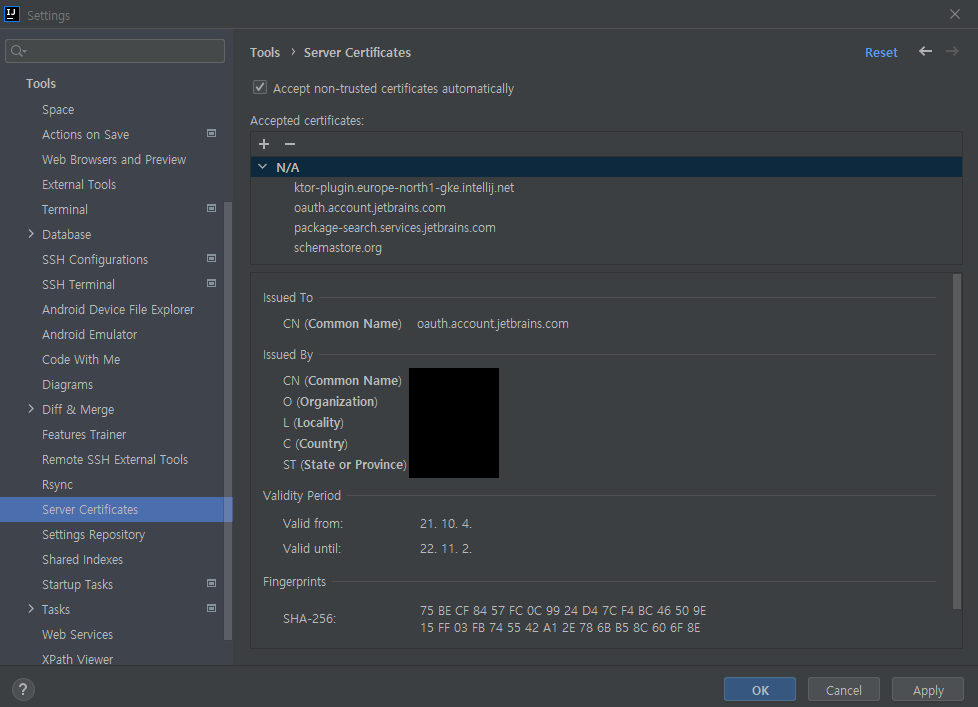Open Space settings page

coord(58,110)
